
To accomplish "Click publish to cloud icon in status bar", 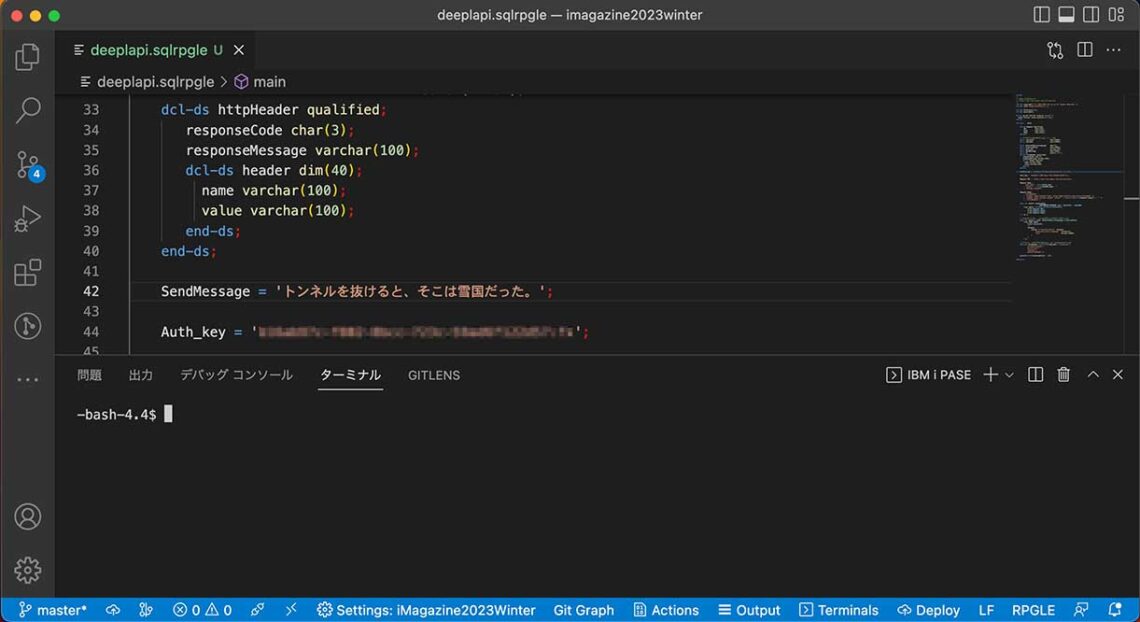I will (x=113, y=610).
